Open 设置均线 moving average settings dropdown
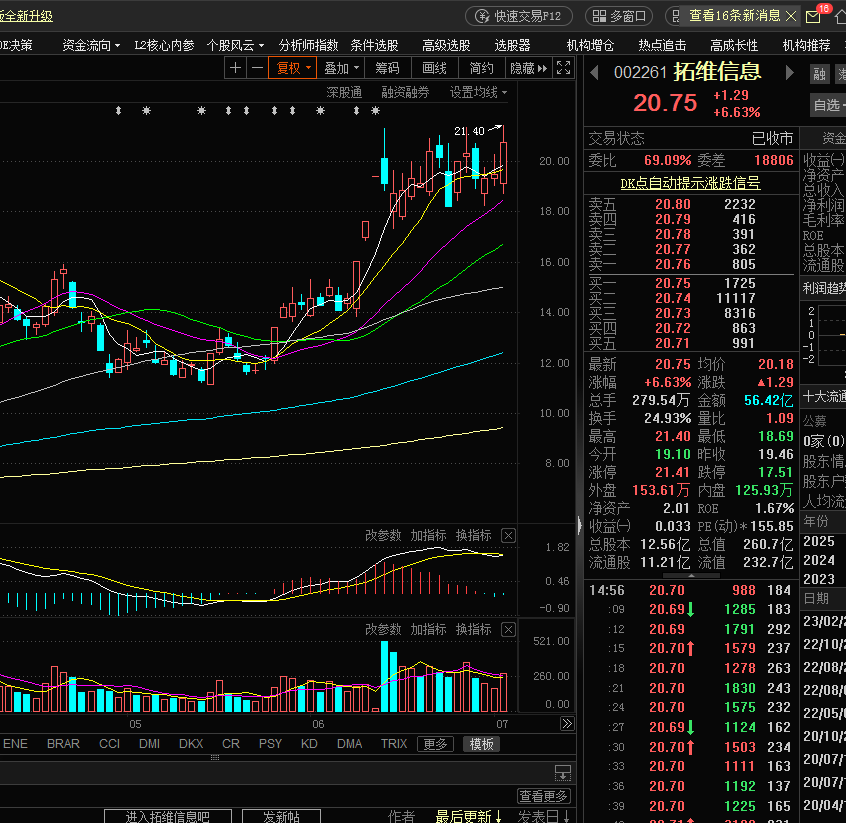846x823 pixels. [x=478, y=92]
